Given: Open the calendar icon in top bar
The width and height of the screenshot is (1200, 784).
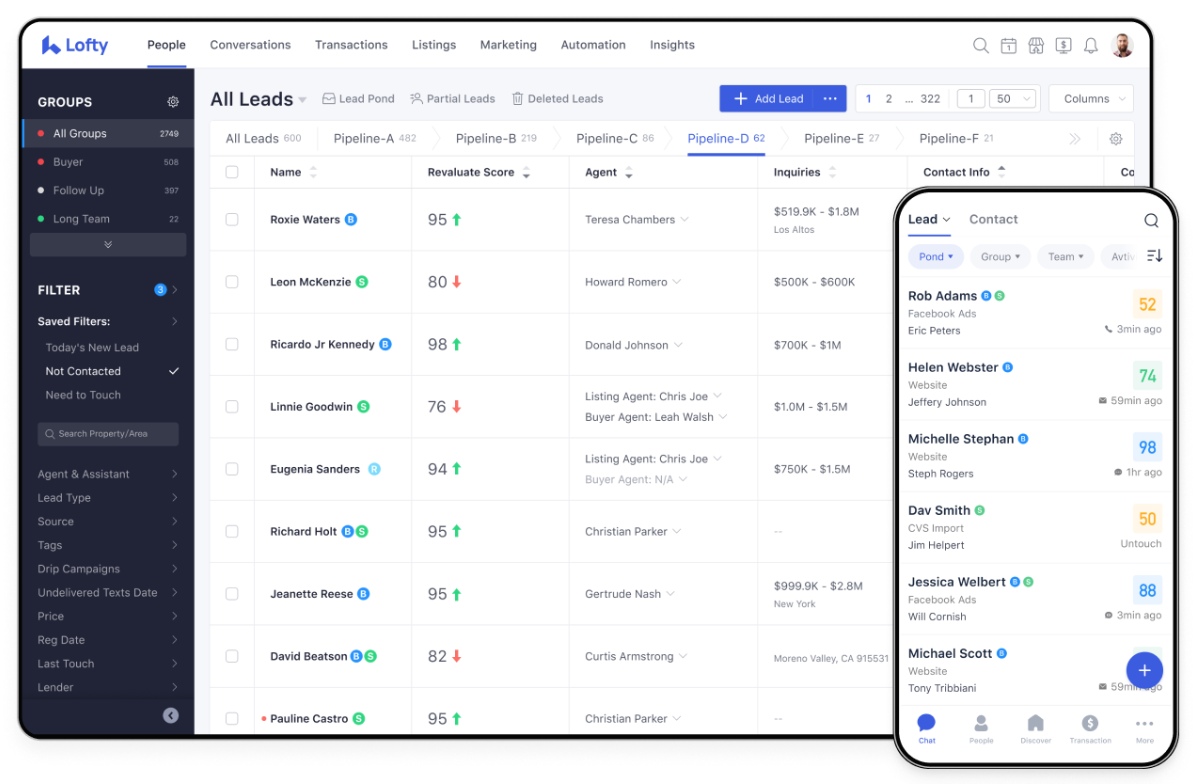Looking at the screenshot, I should click(1009, 45).
